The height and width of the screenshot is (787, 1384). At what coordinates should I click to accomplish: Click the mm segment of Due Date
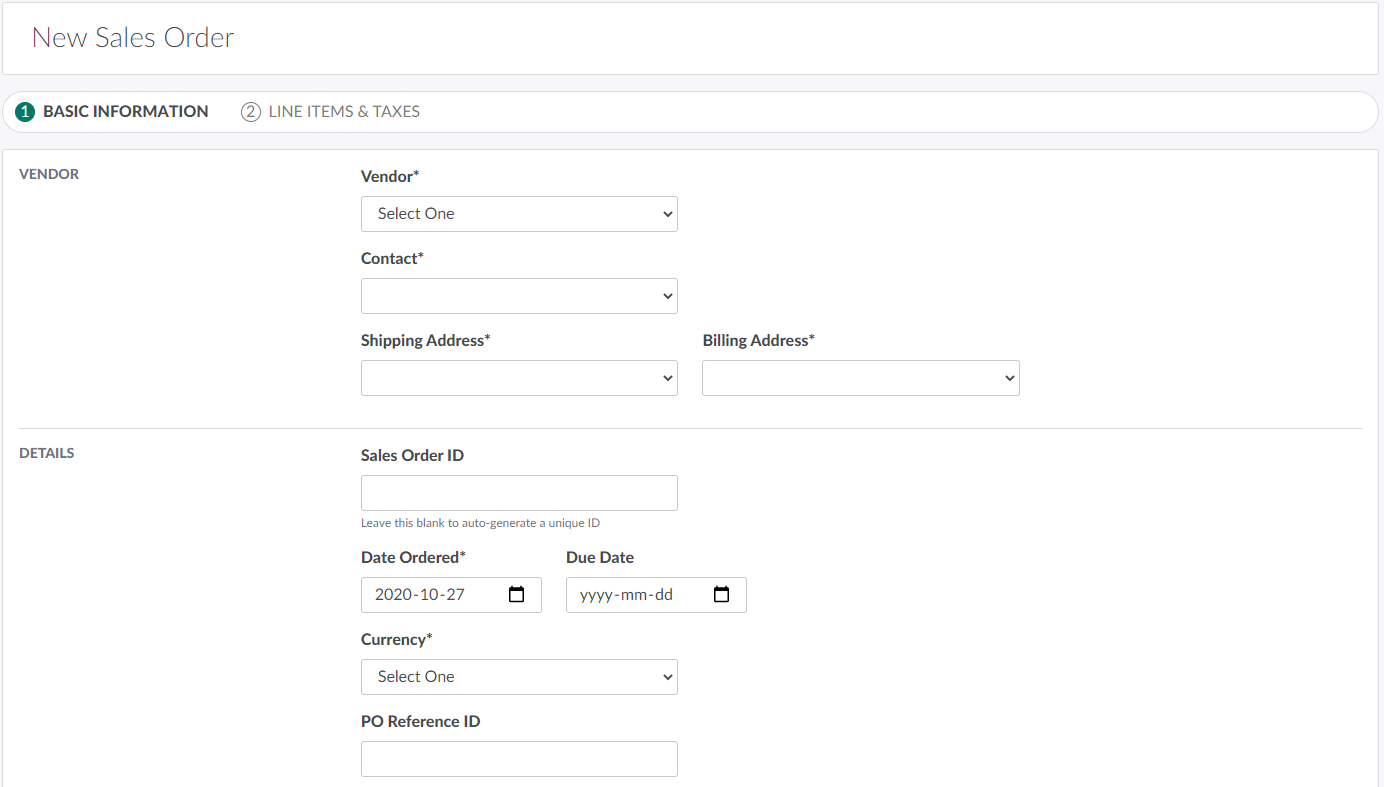coord(633,595)
